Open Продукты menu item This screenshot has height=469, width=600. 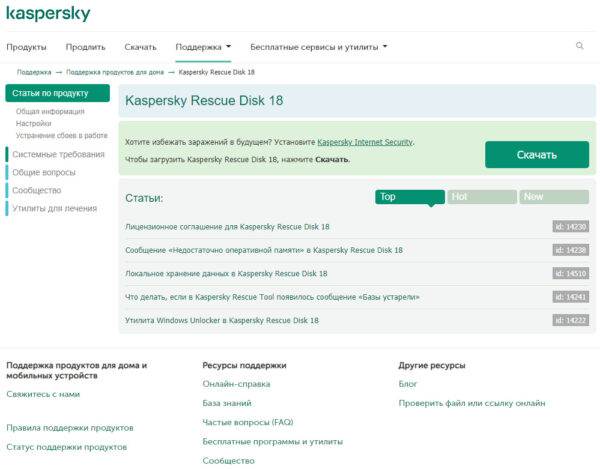pyautogui.click(x=26, y=47)
